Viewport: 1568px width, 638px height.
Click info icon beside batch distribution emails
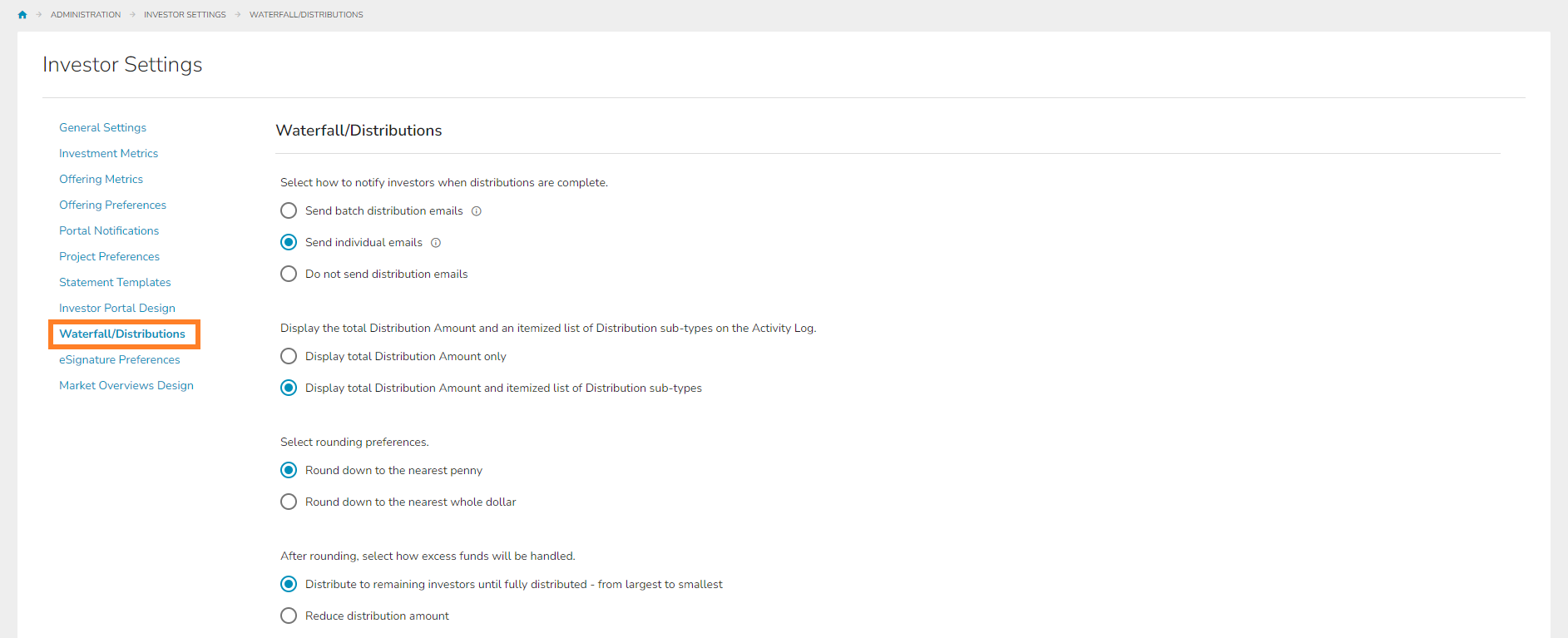pyautogui.click(x=477, y=211)
